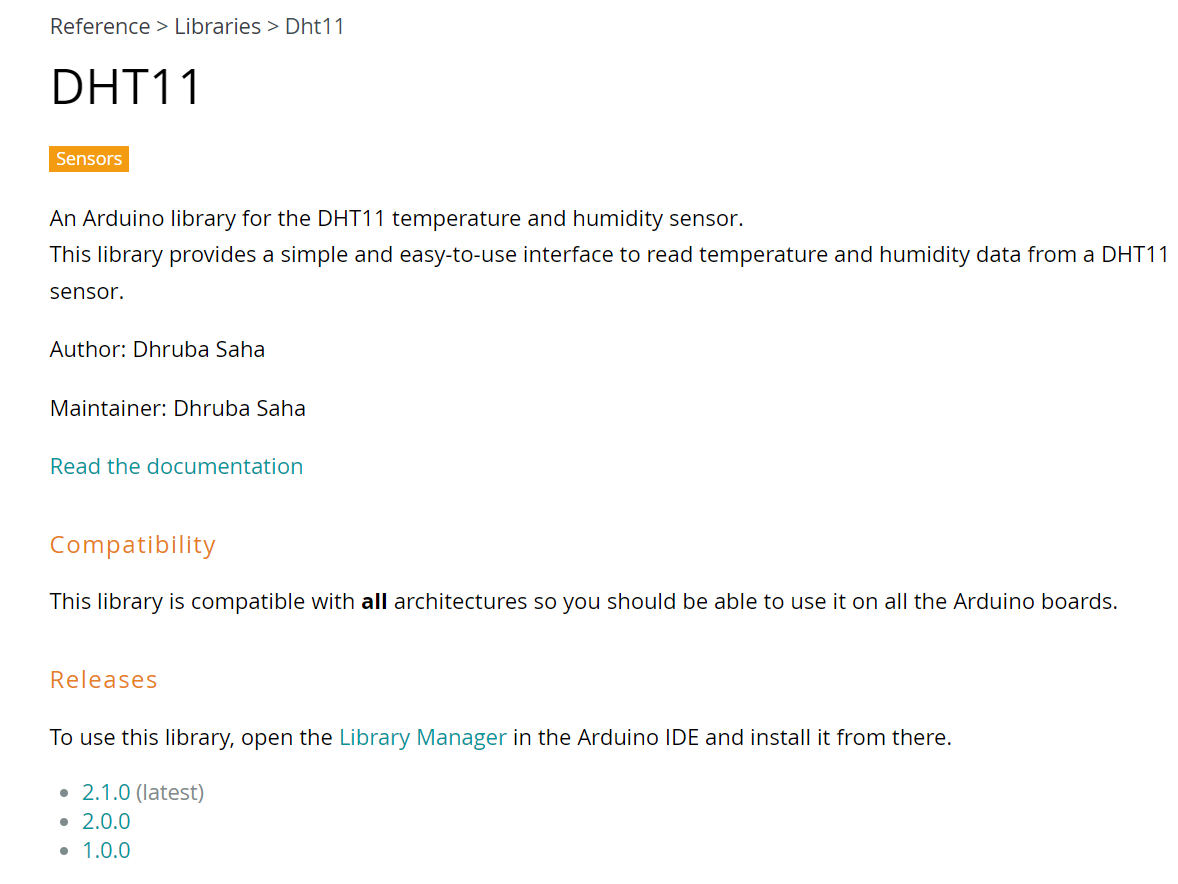Open the Read the documentation link
Screen dimensions: 1178x884
click(x=177, y=466)
